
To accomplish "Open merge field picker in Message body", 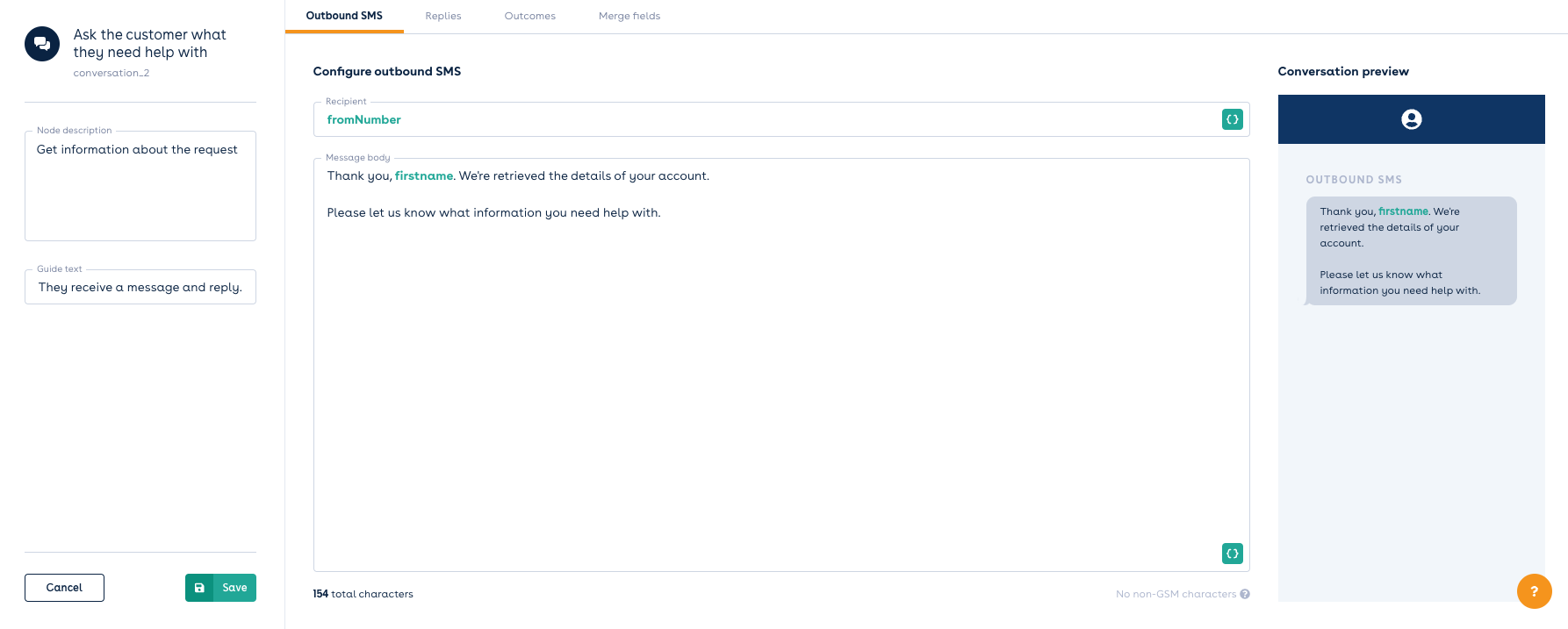I will 1233,554.
